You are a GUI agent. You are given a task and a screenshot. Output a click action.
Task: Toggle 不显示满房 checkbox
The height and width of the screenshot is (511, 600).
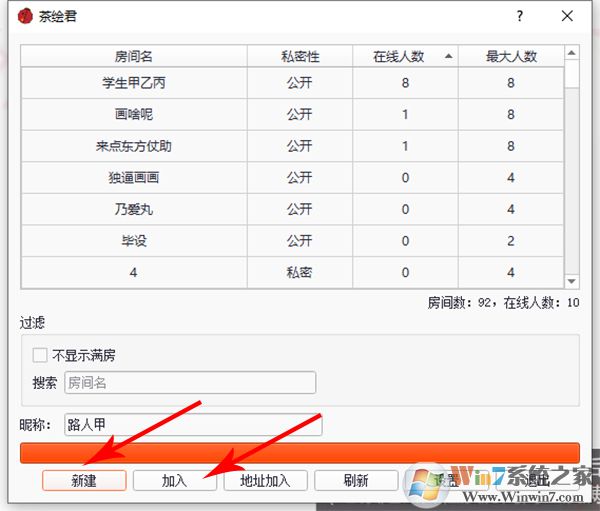(40, 355)
